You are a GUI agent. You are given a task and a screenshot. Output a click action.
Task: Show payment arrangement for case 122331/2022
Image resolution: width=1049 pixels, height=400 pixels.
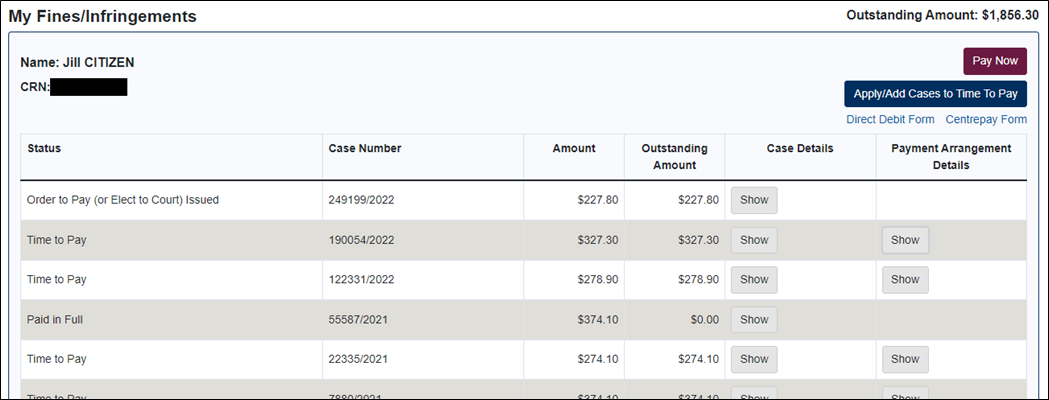905,280
